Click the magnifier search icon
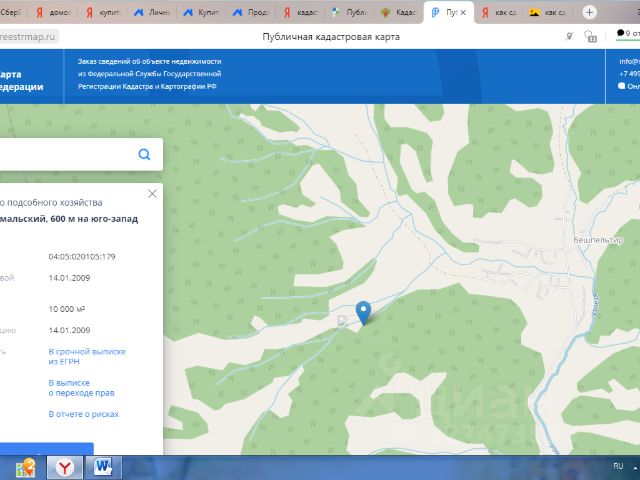 [145, 154]
